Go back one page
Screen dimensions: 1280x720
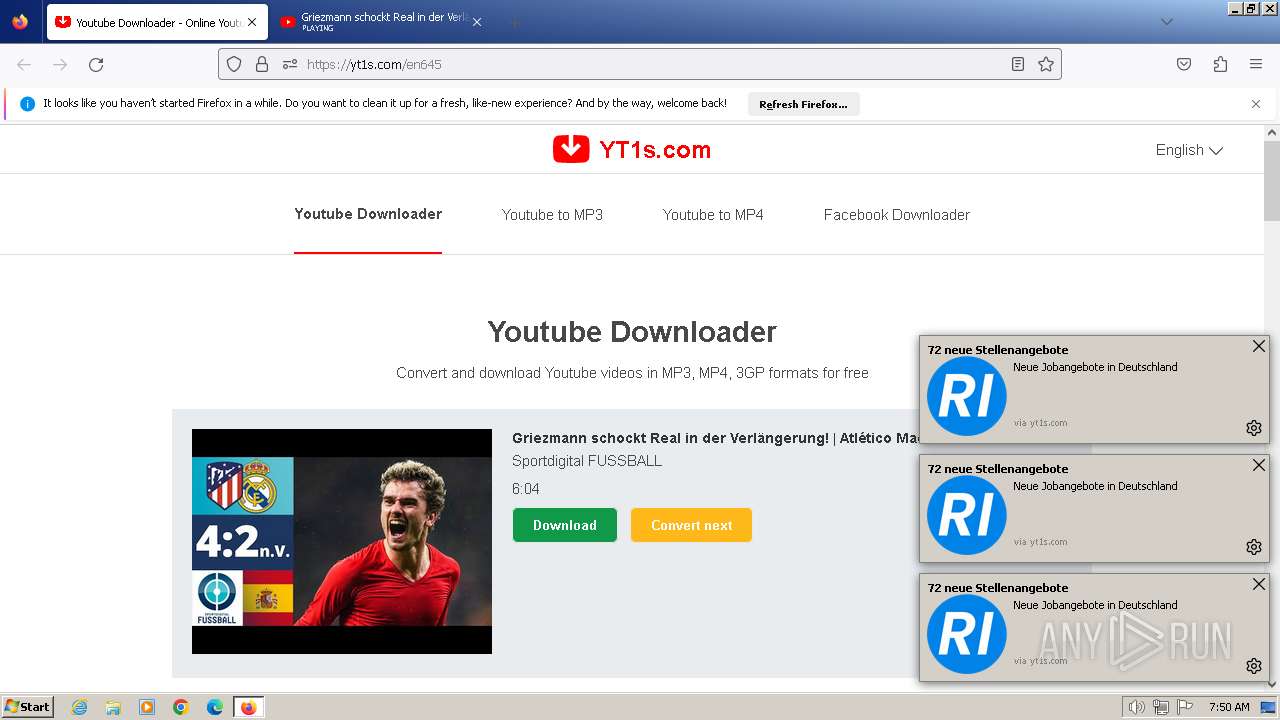[24, 64]
